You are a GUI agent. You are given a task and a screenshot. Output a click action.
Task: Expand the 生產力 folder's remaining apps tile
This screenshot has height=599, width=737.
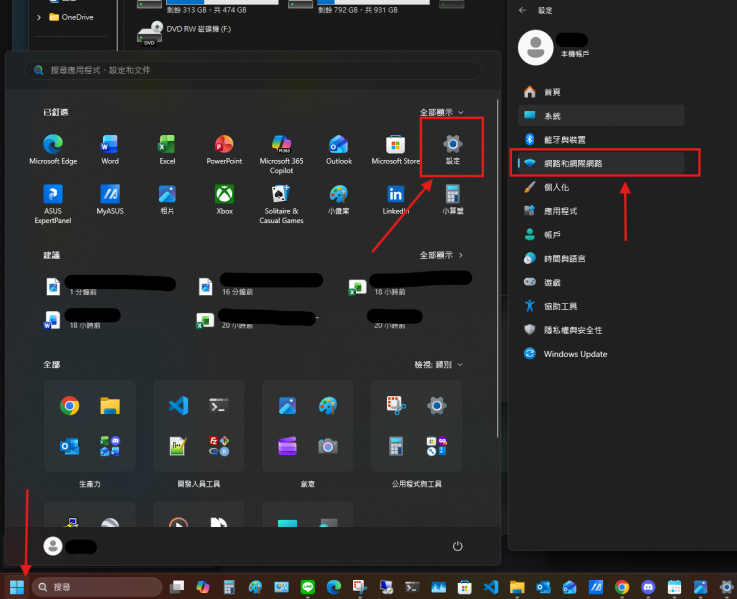tap(110, 446)
